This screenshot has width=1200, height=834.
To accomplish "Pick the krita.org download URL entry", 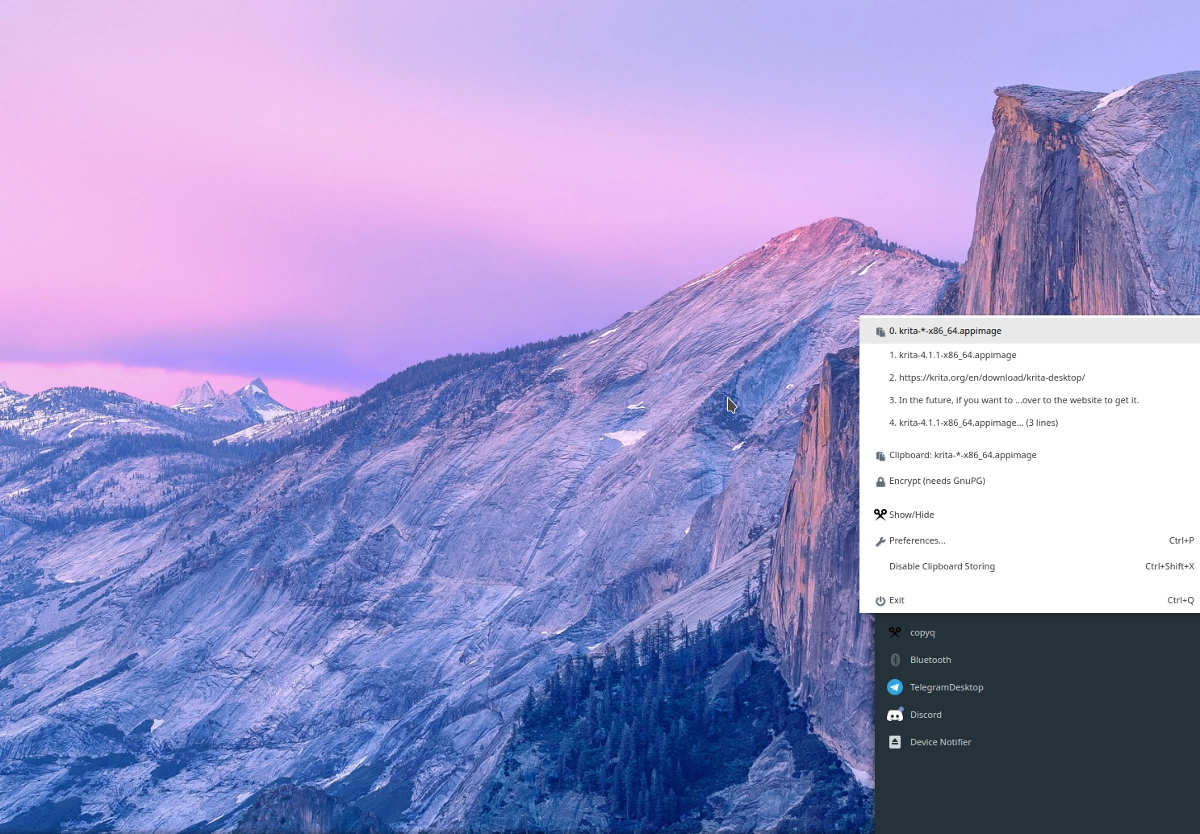I will [x=1030, y=378].
